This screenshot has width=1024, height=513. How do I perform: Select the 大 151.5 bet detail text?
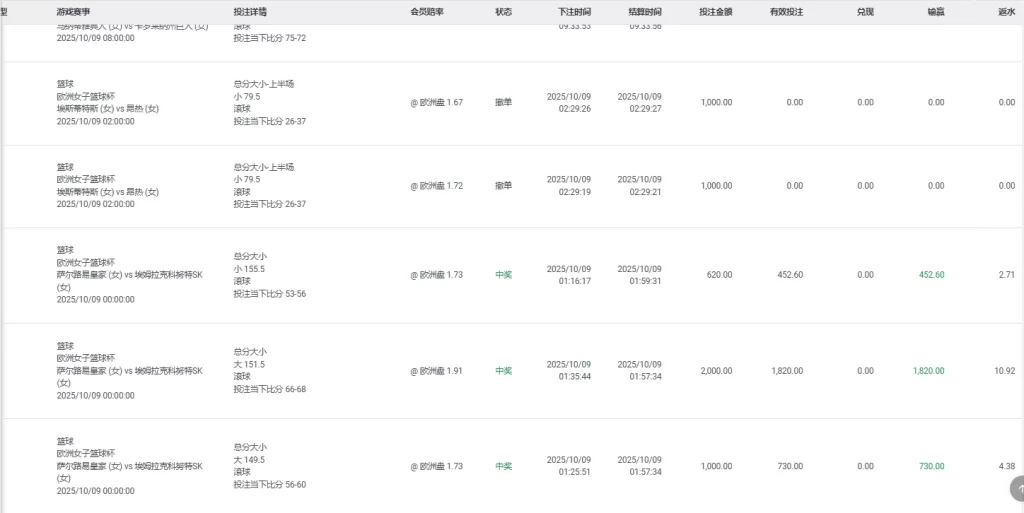point(250,365)
